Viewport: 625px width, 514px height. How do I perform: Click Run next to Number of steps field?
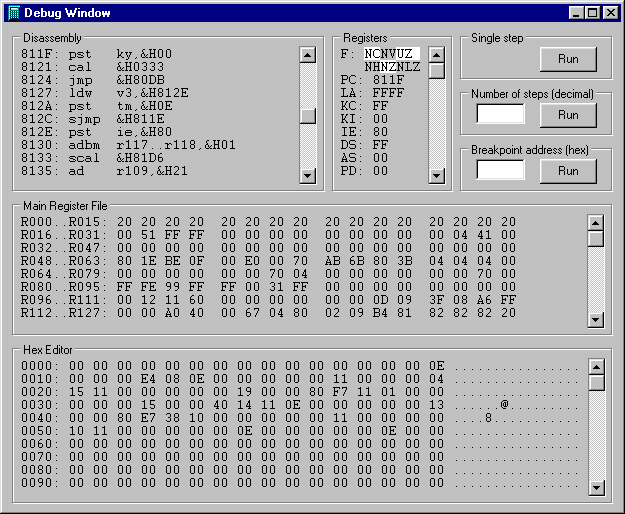pos(568,115)
